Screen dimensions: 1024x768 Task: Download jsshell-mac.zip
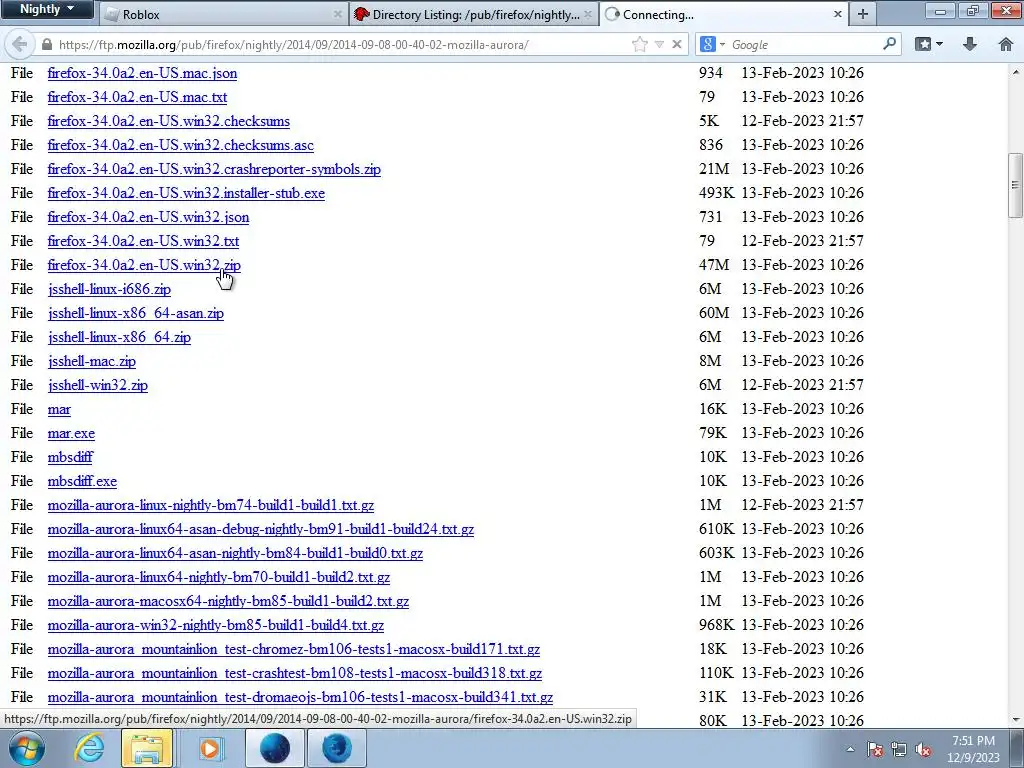91,361
